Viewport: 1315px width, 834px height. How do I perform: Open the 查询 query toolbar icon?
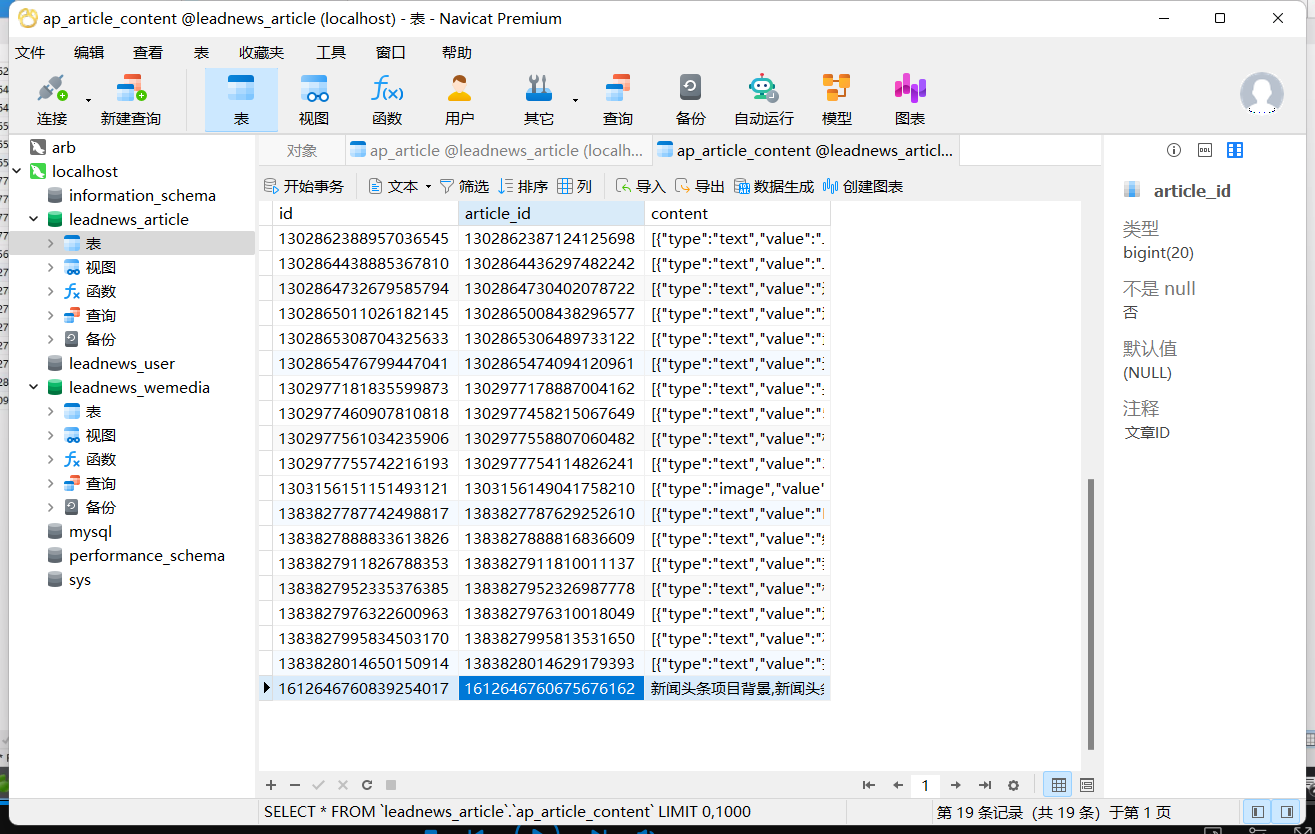[618, 100]
